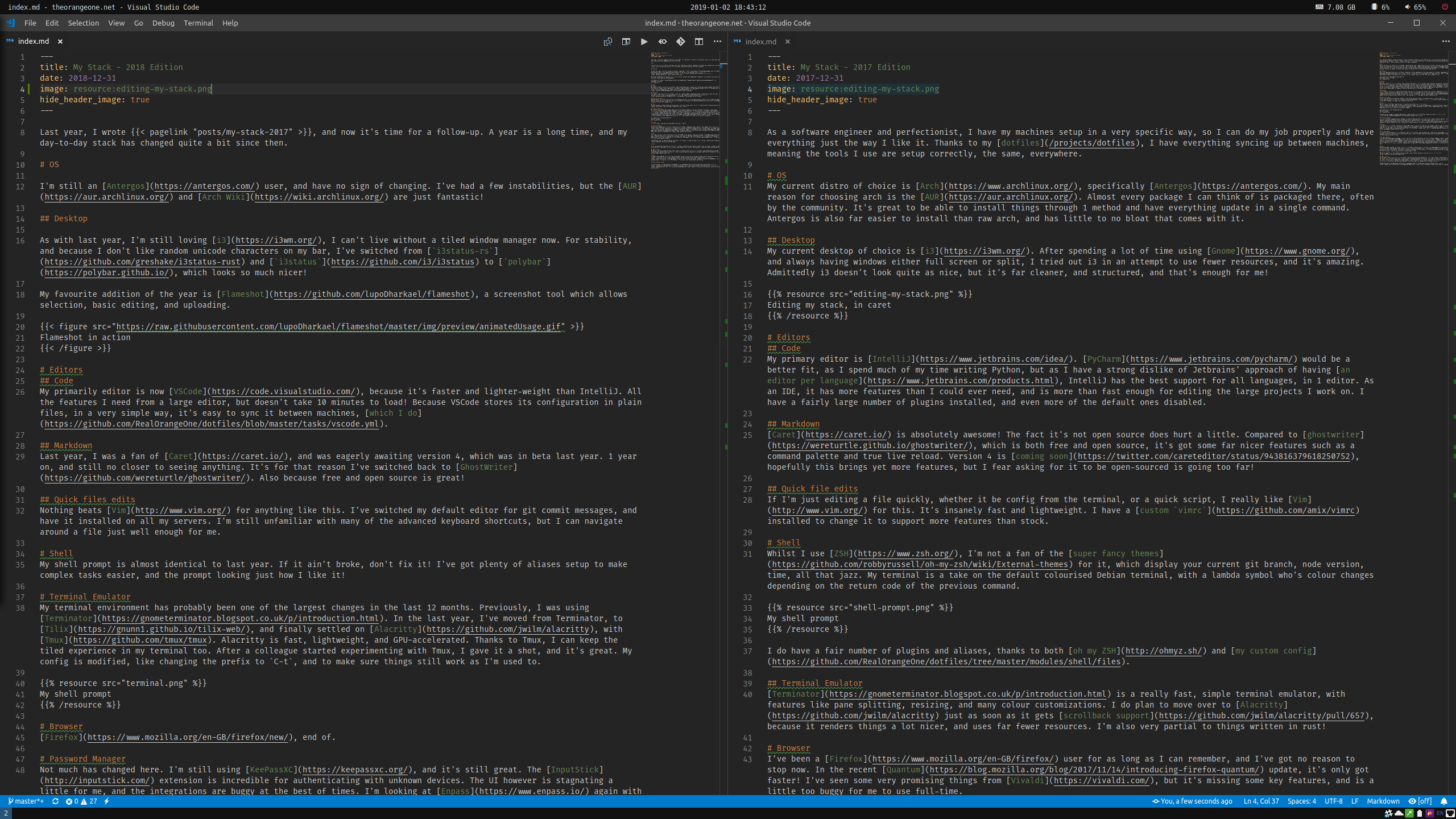The width and height of the screenshot is (1456, 819).
Task: Open the File menu
Action: pyautogui.click(x=30, y=23)
